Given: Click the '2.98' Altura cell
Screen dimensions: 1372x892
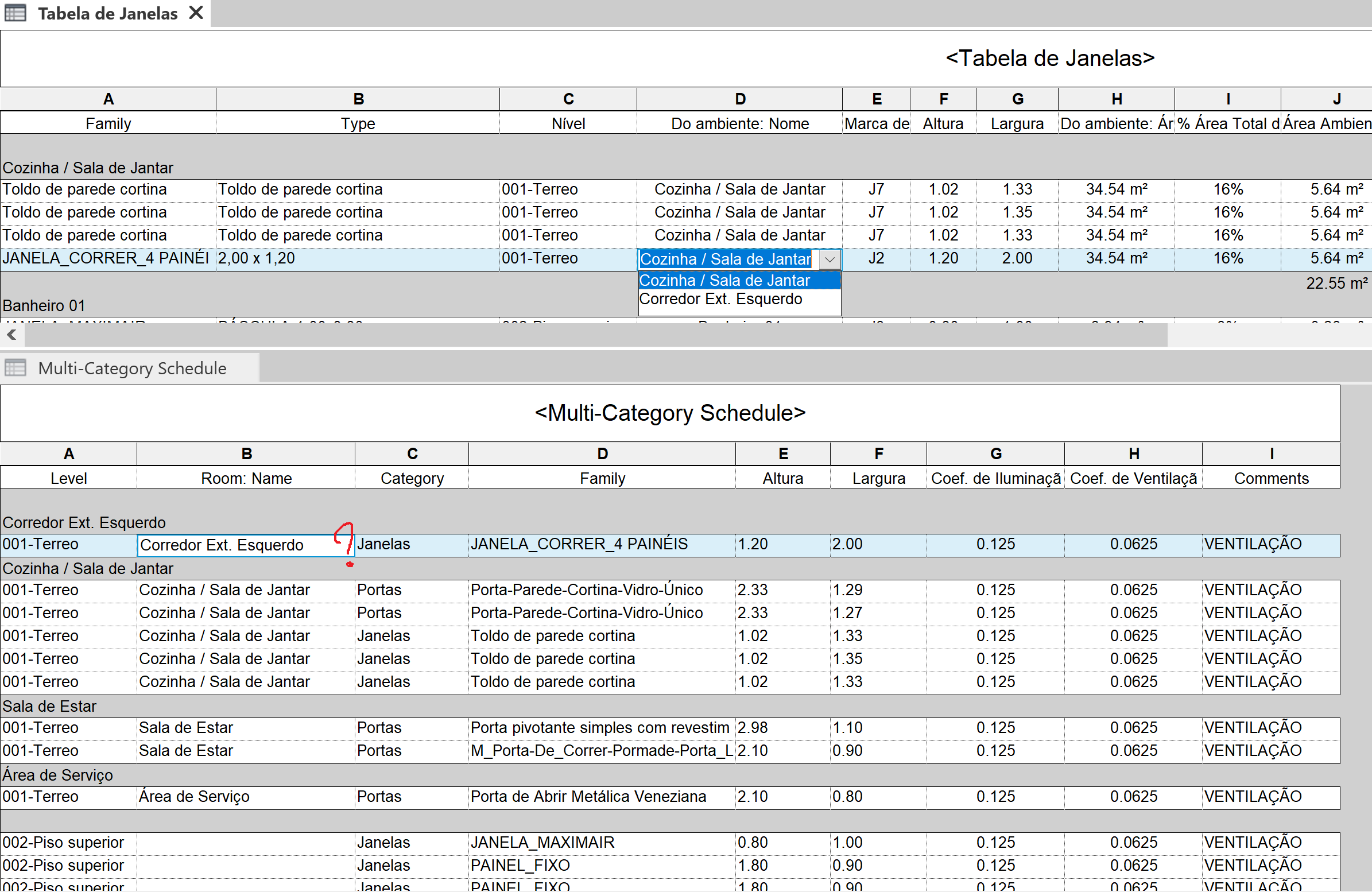Looking at the screenshot, I should (x=783, y=728).
